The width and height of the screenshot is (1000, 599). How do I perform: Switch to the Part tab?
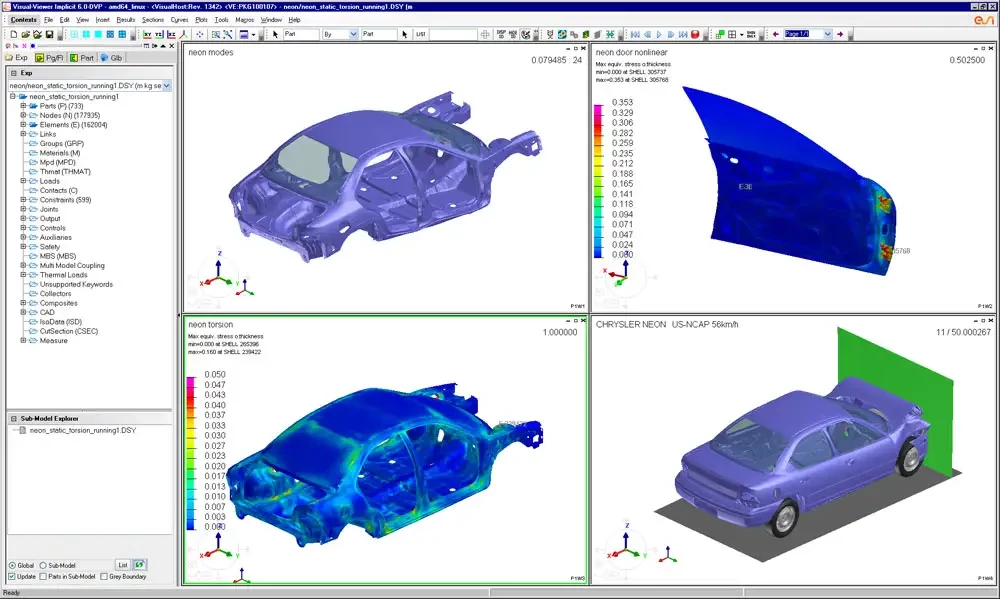[x=82, y=57]
